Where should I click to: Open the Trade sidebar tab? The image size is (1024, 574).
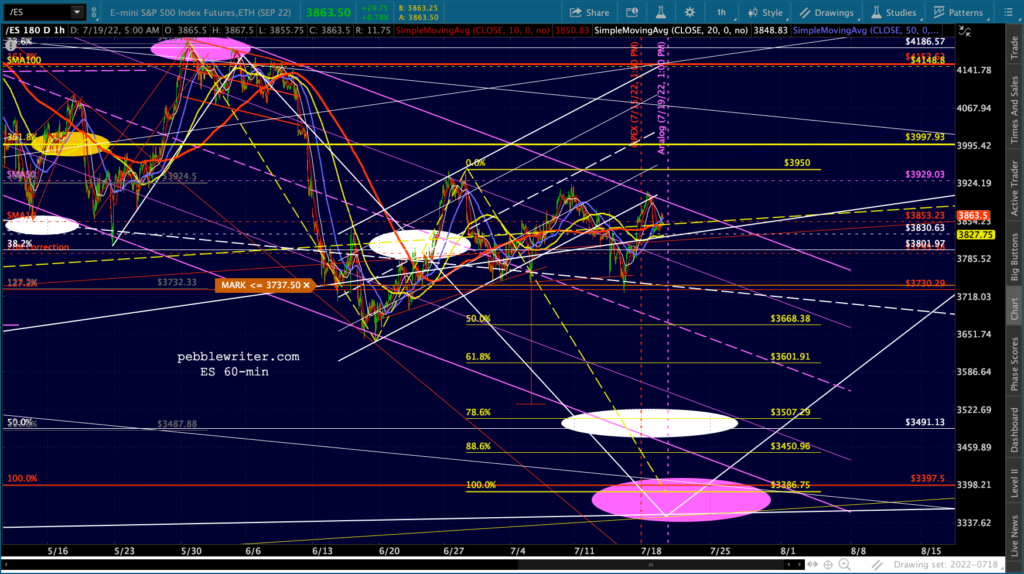1014,48
